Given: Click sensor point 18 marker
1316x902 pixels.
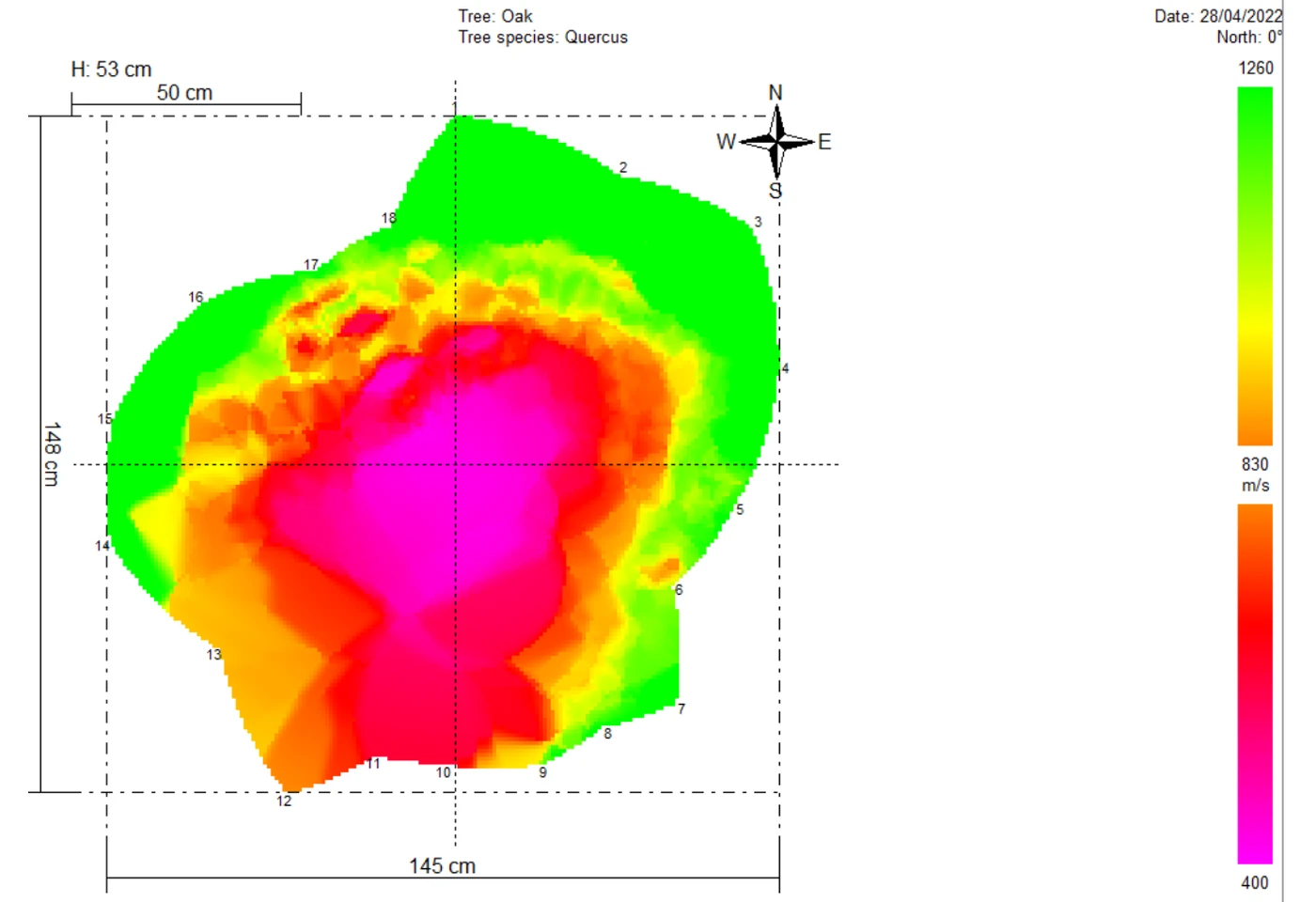Looking at the screenshot, I should coord(388,218).
